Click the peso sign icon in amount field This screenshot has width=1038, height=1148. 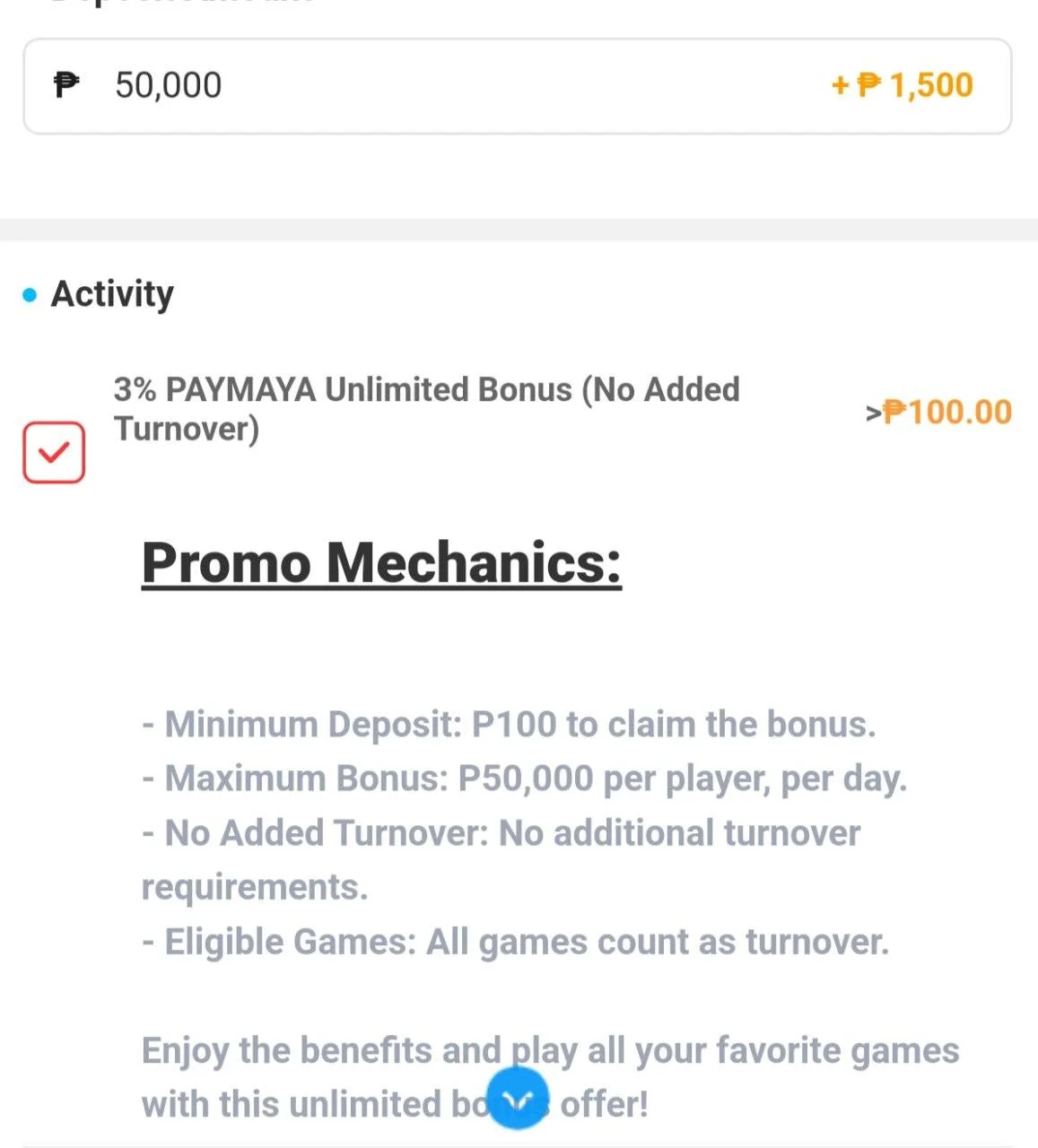point(65,85)
